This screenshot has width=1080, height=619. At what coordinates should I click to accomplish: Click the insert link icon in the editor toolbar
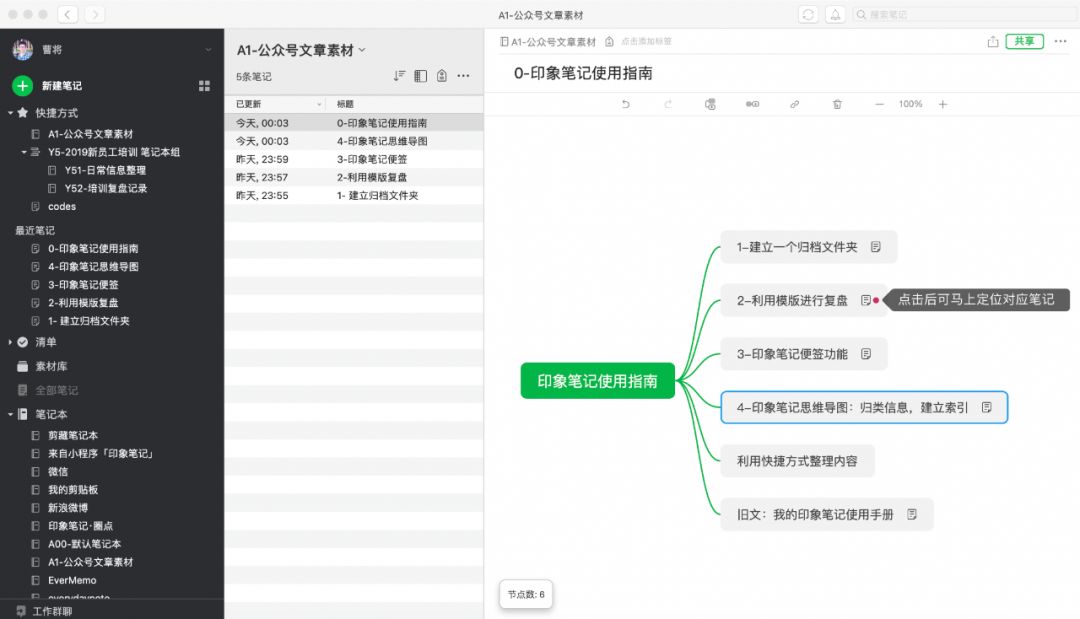click(796, 104)
